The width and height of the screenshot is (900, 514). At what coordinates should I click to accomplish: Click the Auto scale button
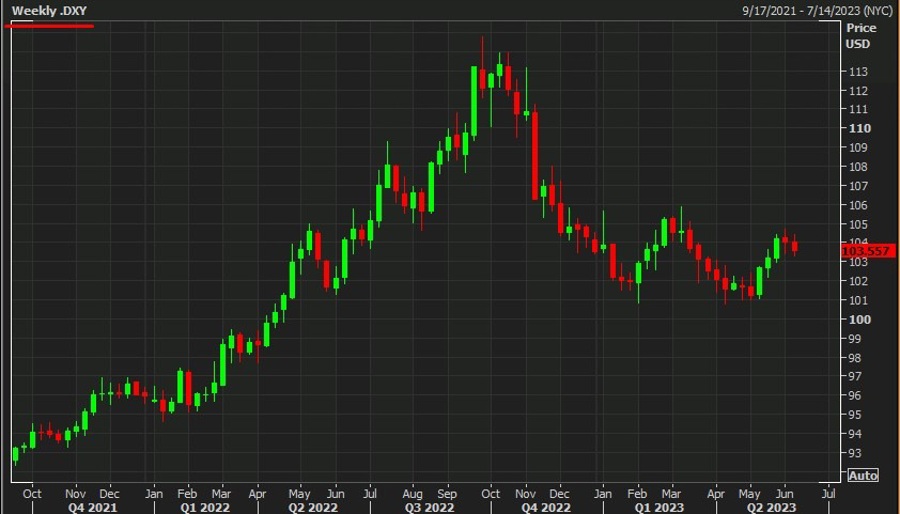click(863, 475)
